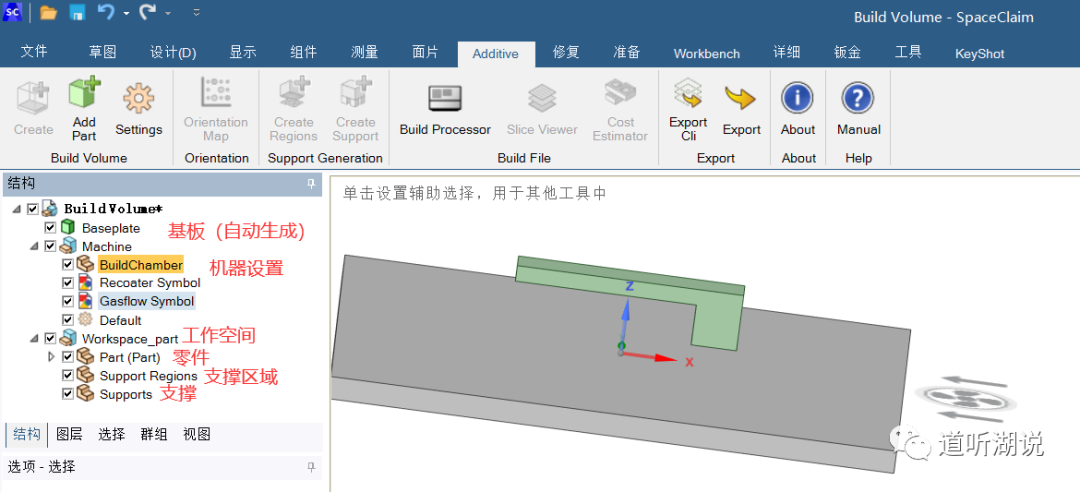
Task: Pin the 结构 panel
Action: tap(311, 184)
